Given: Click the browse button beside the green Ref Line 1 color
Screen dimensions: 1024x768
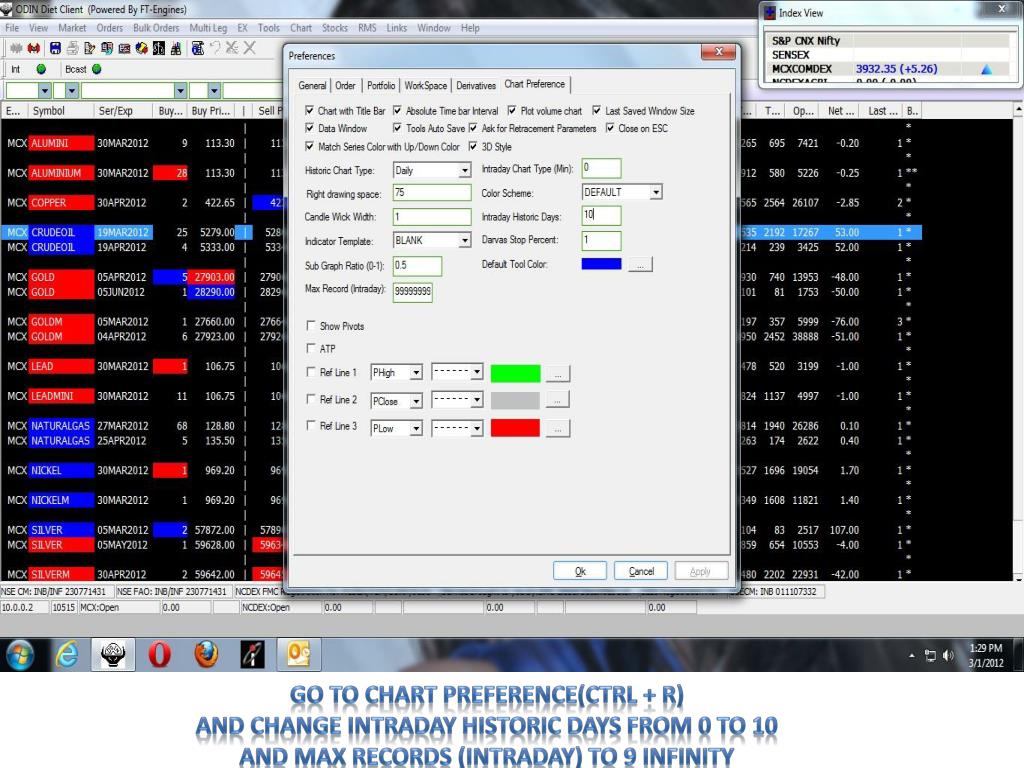Looking at the screenshot, I should (x=558, y=374).
